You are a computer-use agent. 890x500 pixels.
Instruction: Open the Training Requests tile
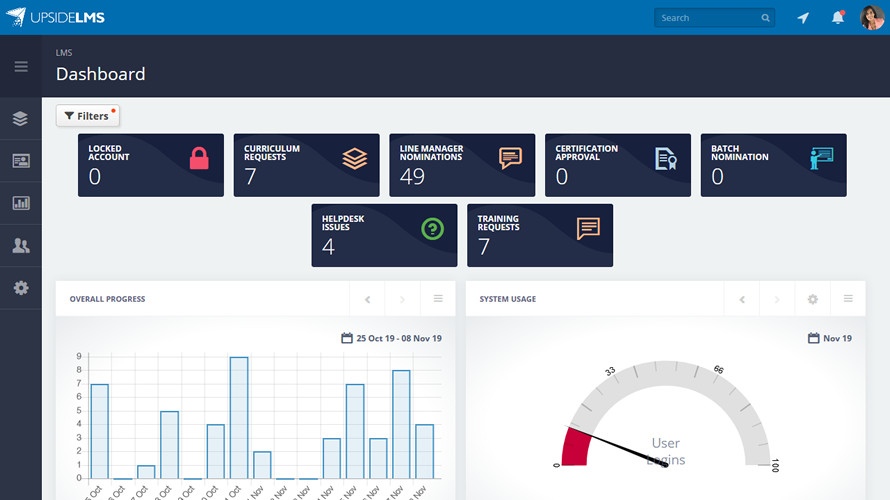pos(540,236)
